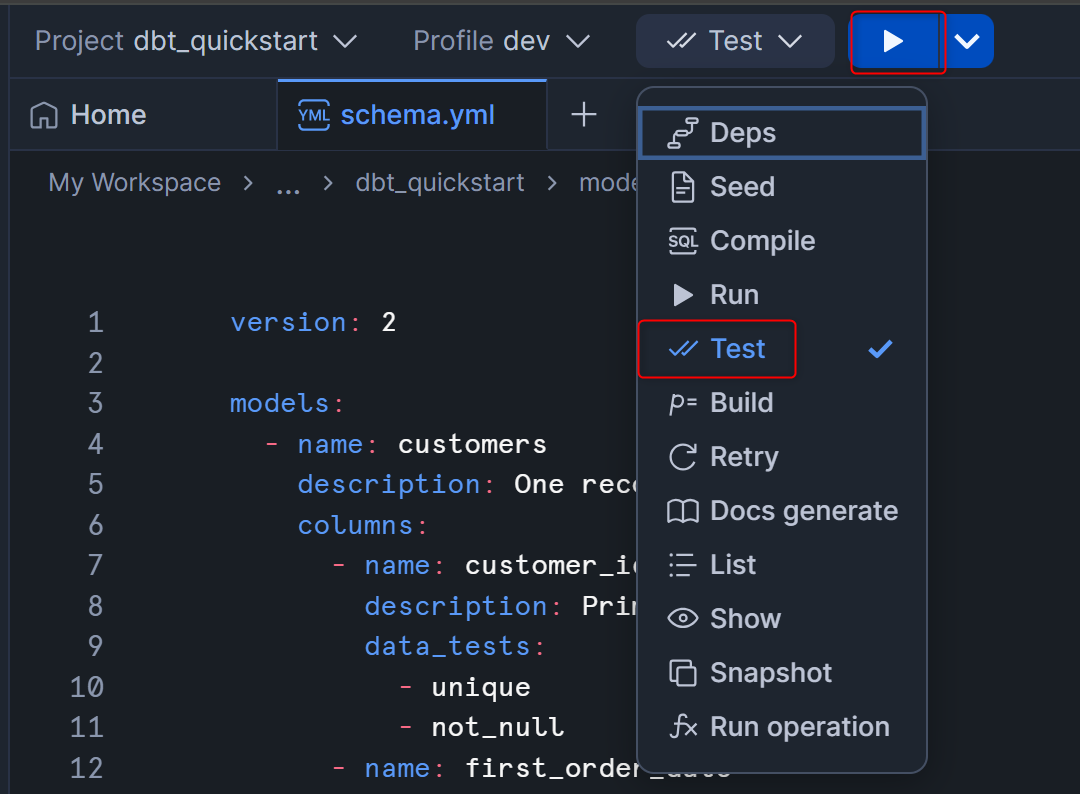Select the checked Test menu option

click(738, 349)
